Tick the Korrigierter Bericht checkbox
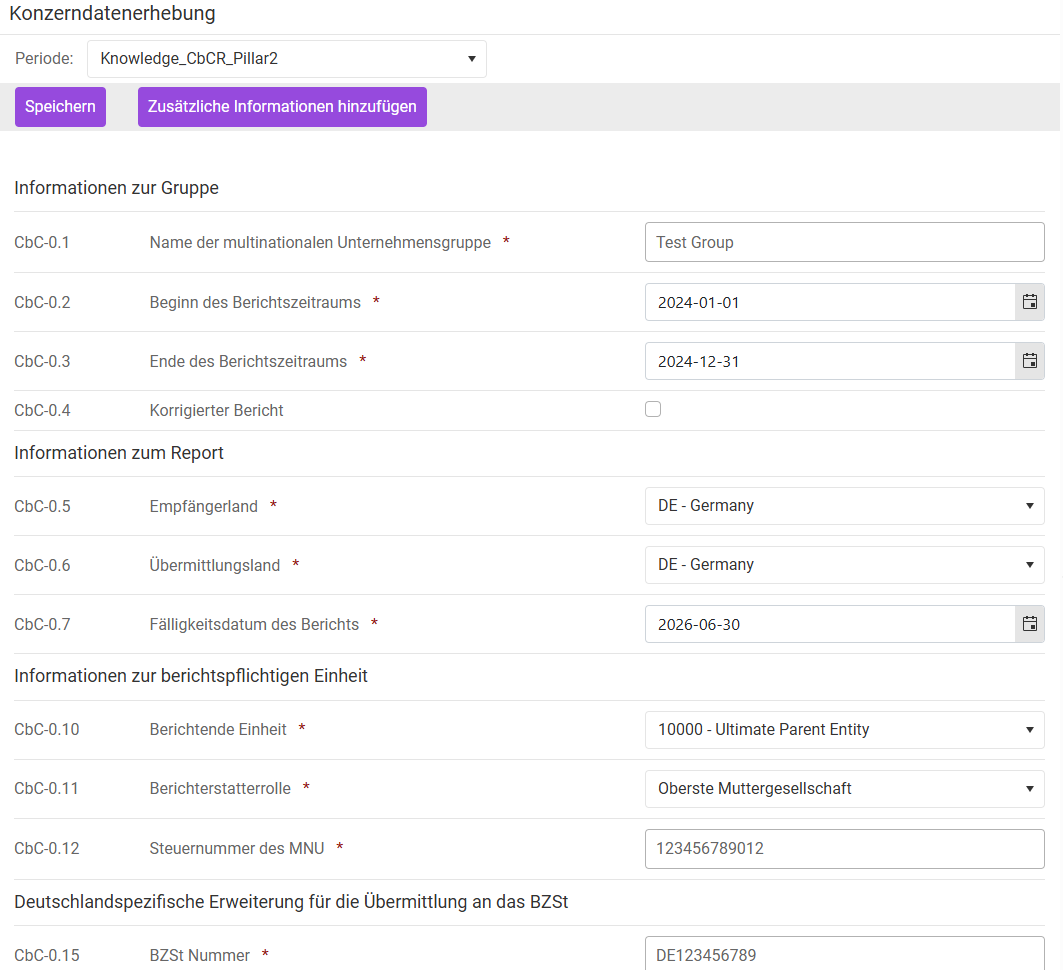This screenshot has height=970, width=1063. pyautogui.click(x=653, y=409)
